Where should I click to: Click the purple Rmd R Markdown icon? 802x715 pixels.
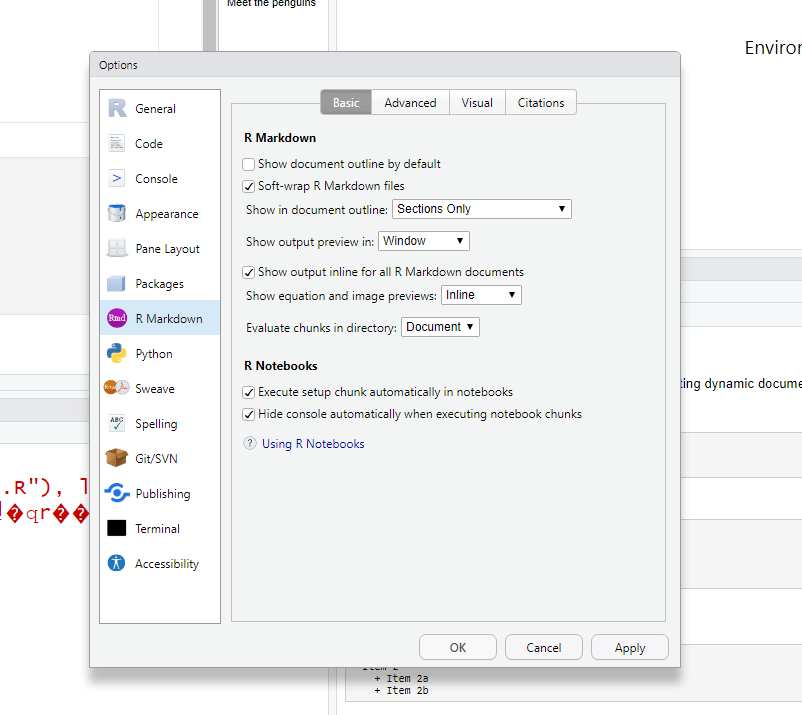tap(117, 318)
